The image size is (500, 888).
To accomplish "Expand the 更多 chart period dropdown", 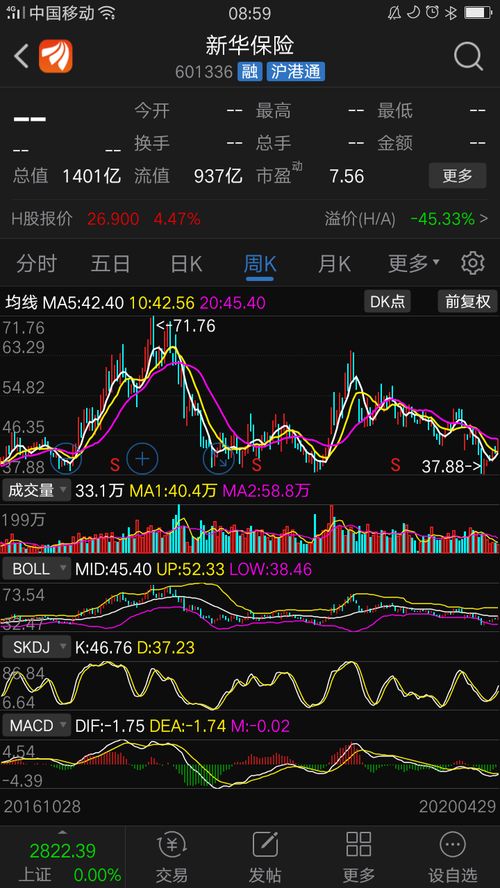I will click(x=413, y=263).
